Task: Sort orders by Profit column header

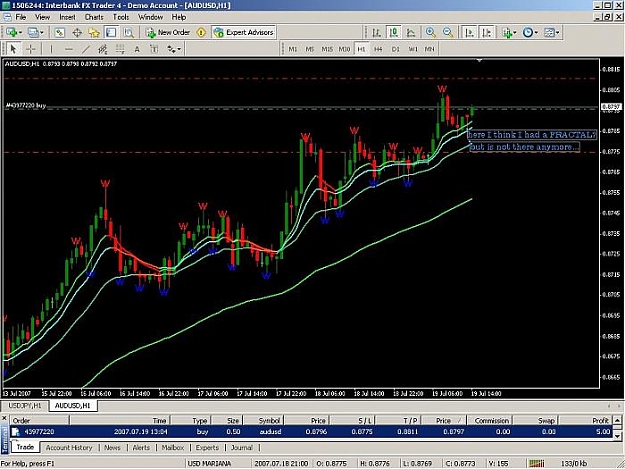Action: pyautogui.click(x=585, y=420)
